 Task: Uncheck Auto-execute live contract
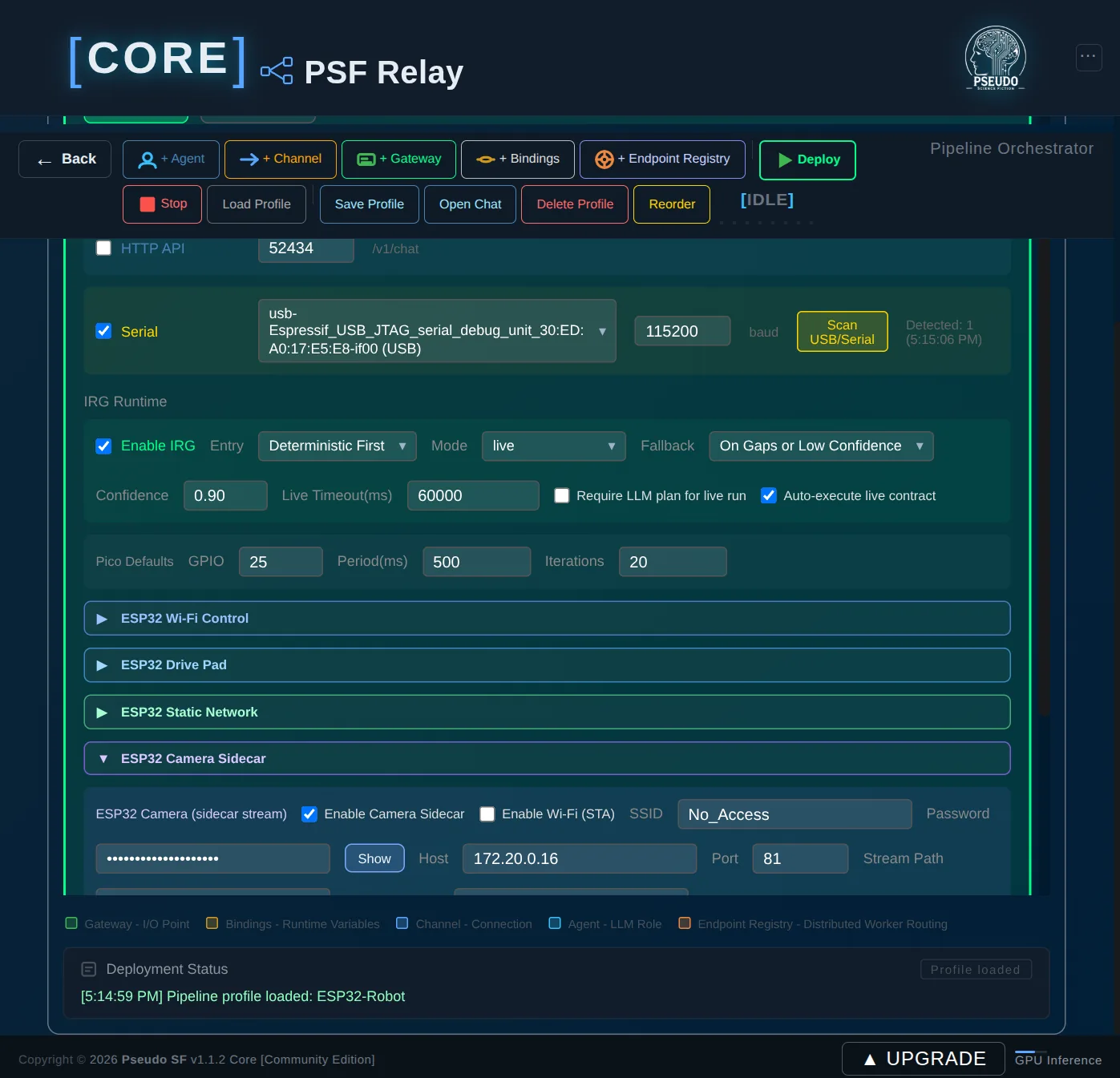click(769, 496)
